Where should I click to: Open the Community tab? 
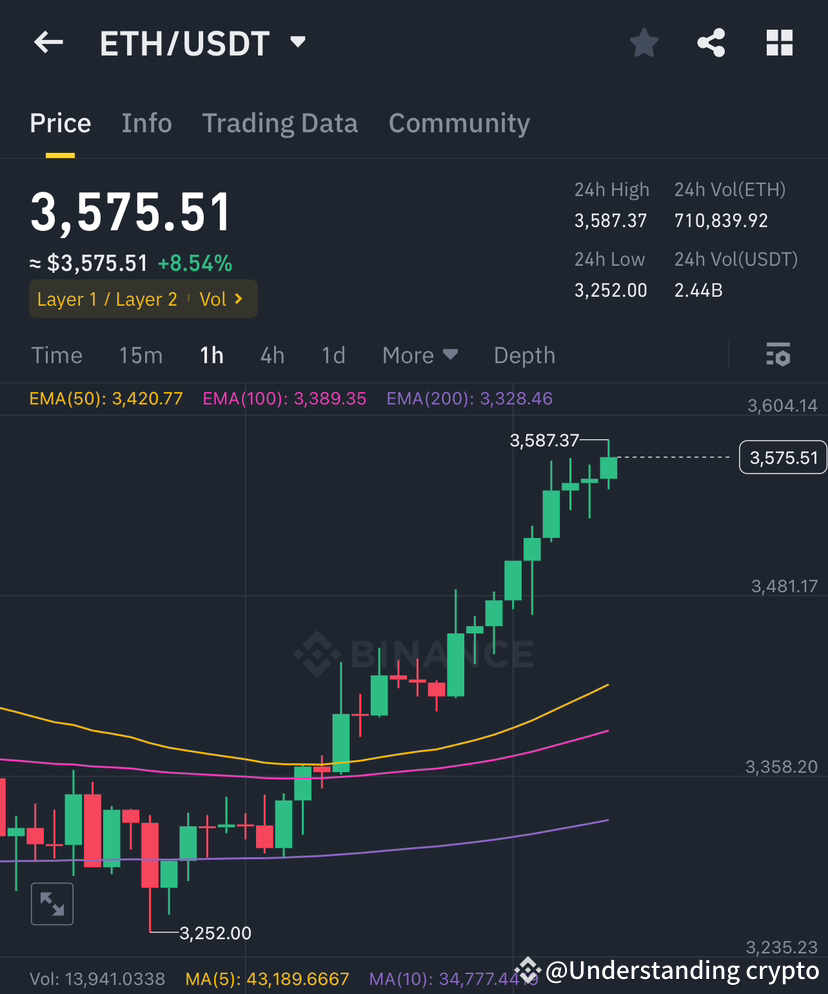tap(459, 123)
